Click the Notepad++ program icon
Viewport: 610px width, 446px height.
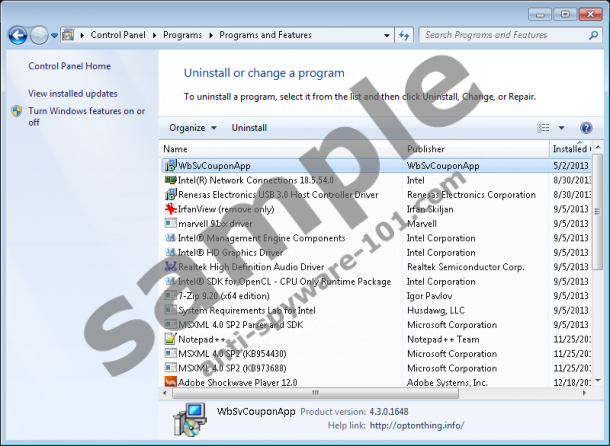pos(170,339)
